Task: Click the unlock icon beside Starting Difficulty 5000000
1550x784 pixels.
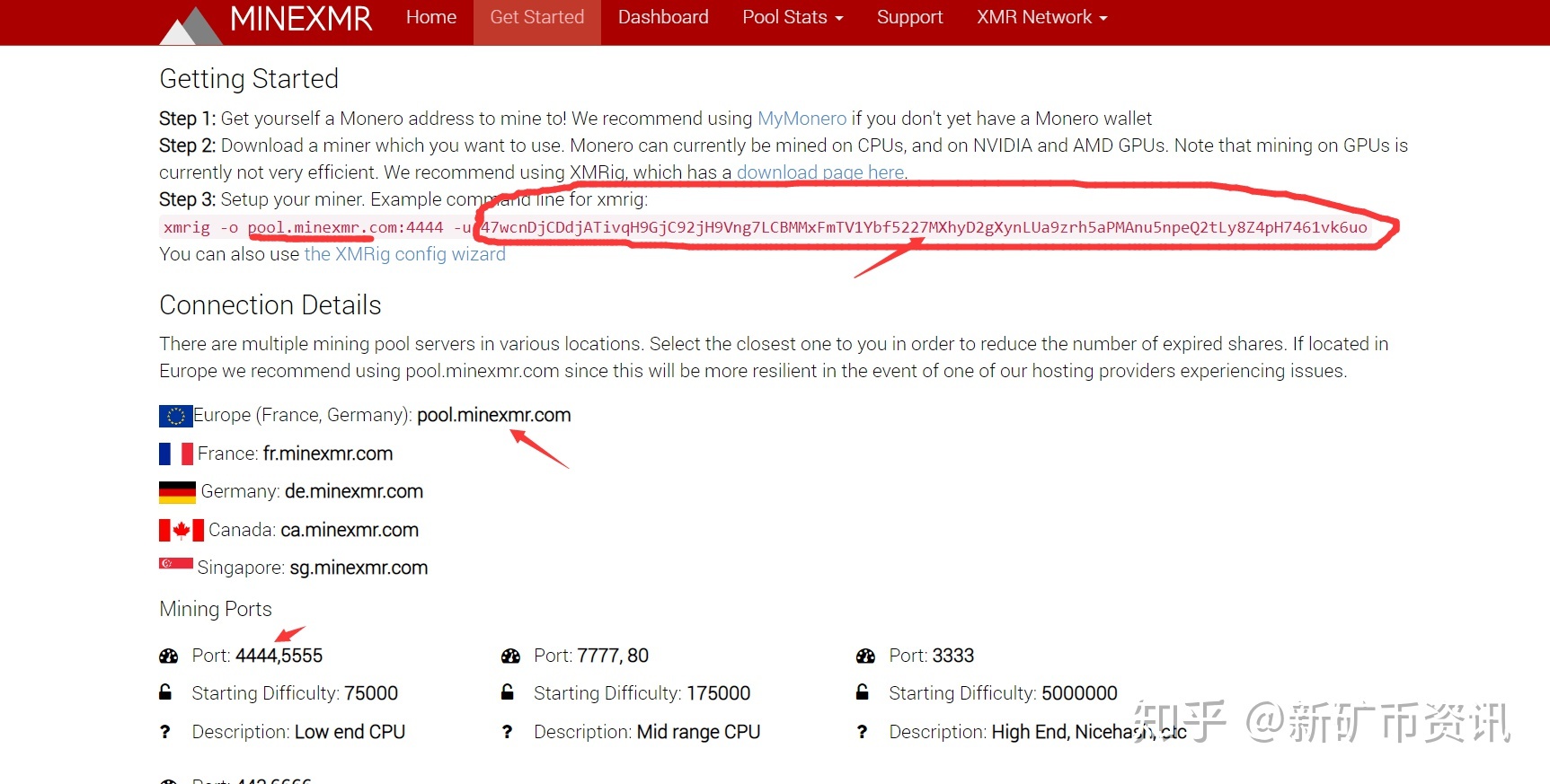Action: (x=863, y=692)
